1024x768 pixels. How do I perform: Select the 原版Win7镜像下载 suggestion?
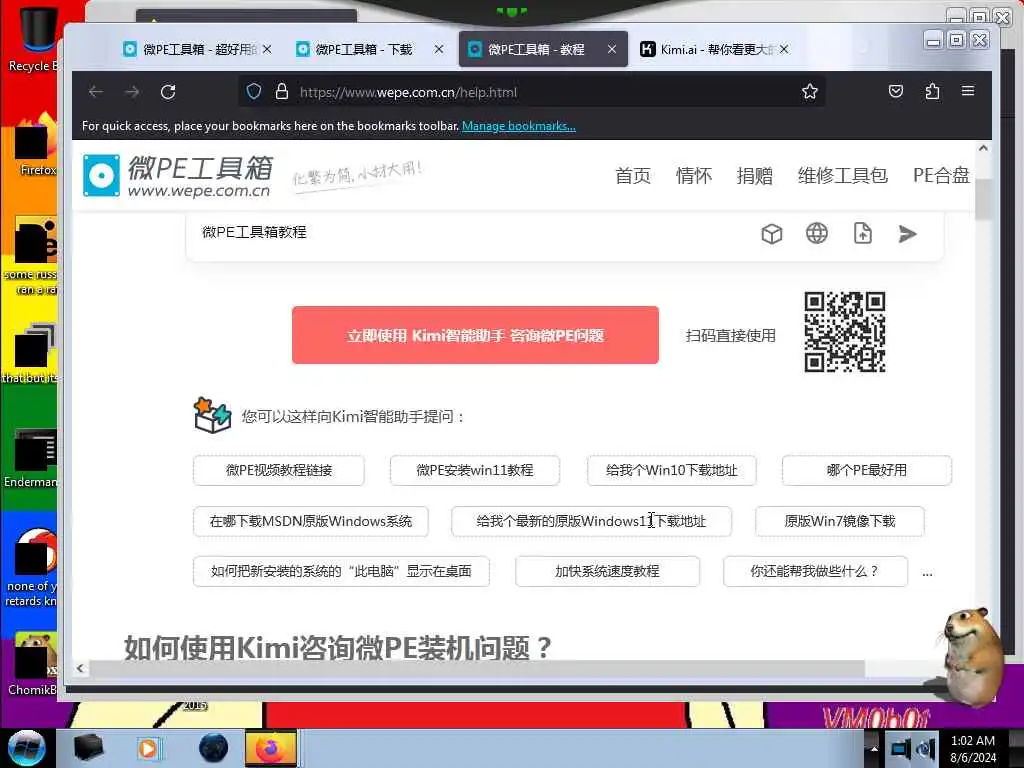point(839,521)
